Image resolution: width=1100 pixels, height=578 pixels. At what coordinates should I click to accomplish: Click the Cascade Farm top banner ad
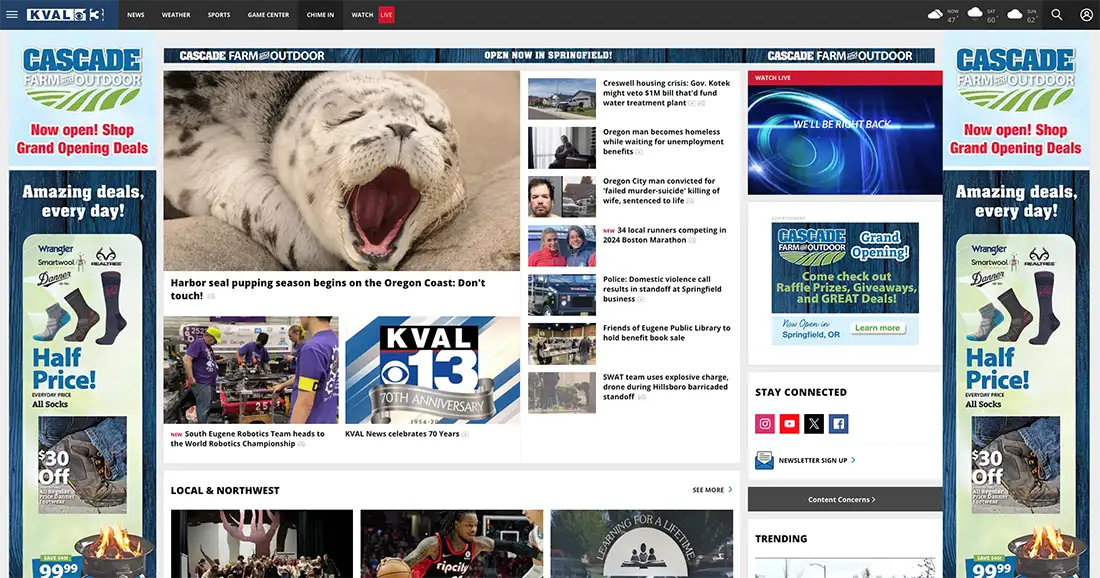549,55
